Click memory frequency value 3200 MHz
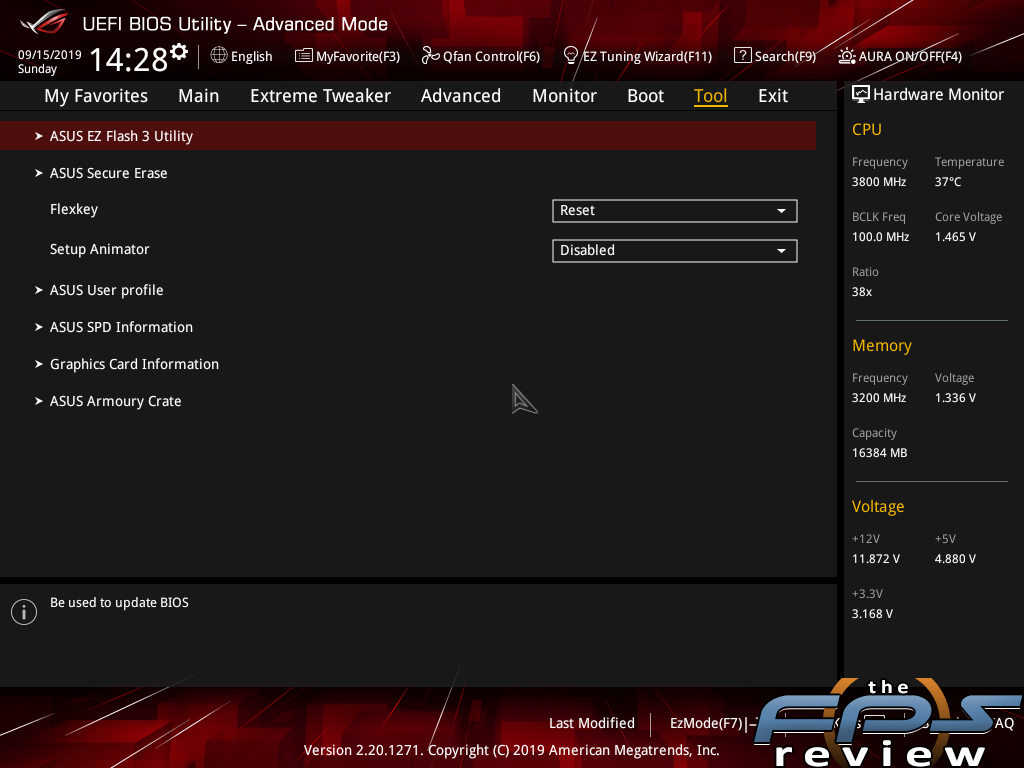This screenshot has width=1024, height=768. pyautogui.click(x=879, y=398)
